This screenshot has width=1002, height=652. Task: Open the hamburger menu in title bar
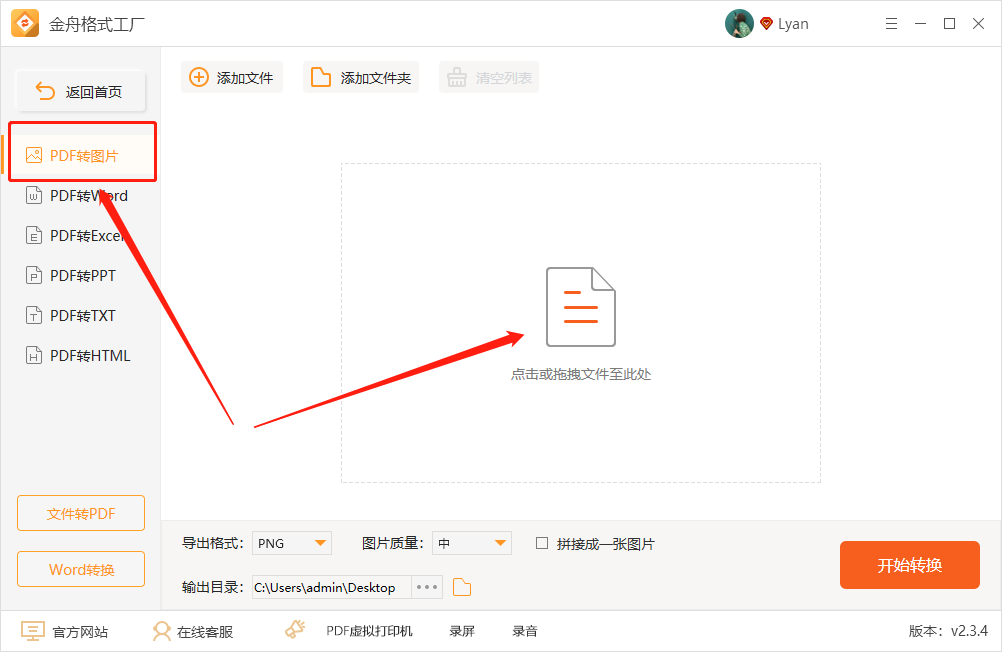pos(890,23)
